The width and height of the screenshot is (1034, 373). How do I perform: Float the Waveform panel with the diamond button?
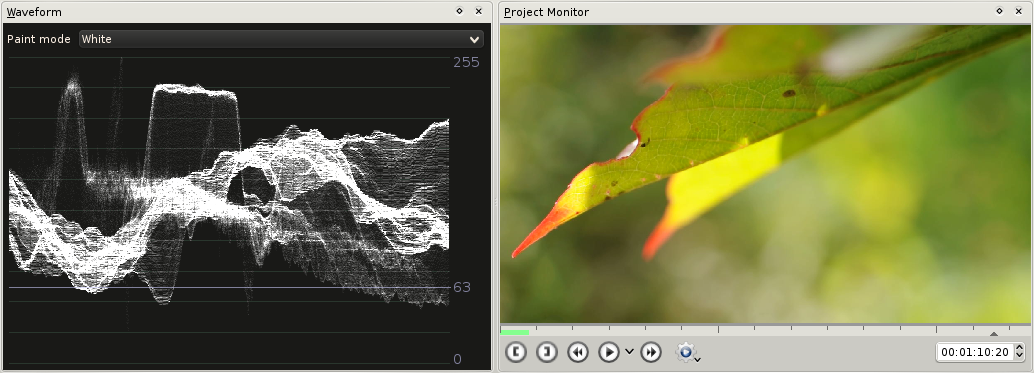460,11
